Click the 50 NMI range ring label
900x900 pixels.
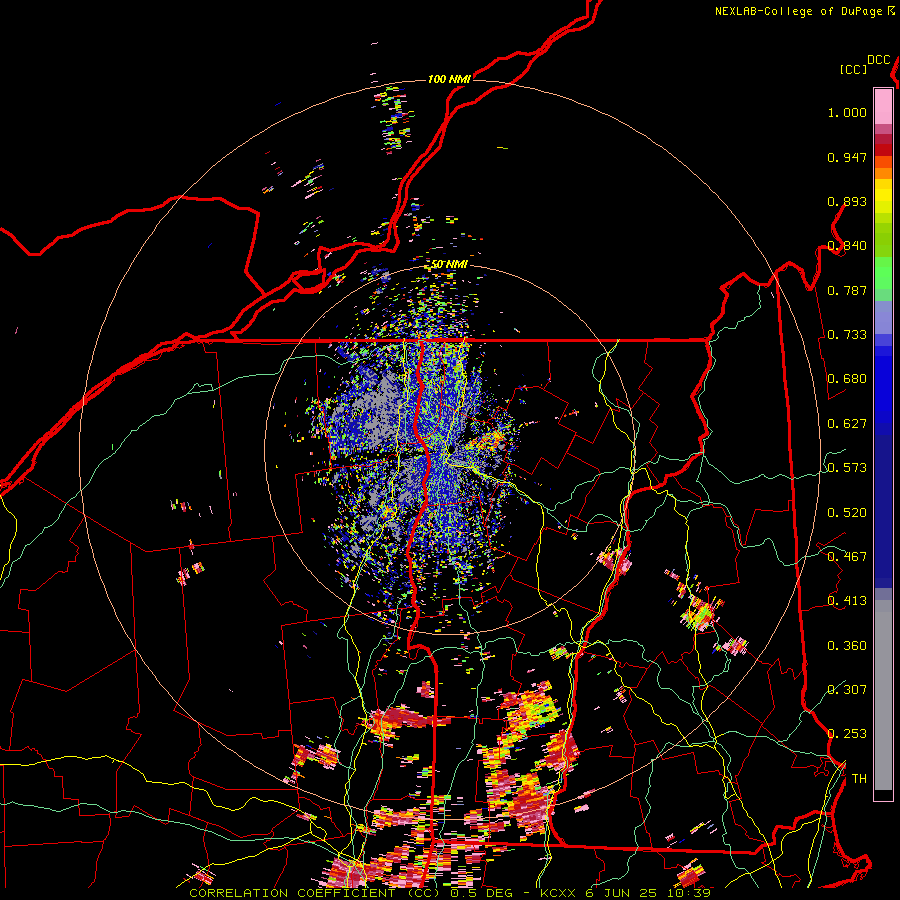pos(449,265)
